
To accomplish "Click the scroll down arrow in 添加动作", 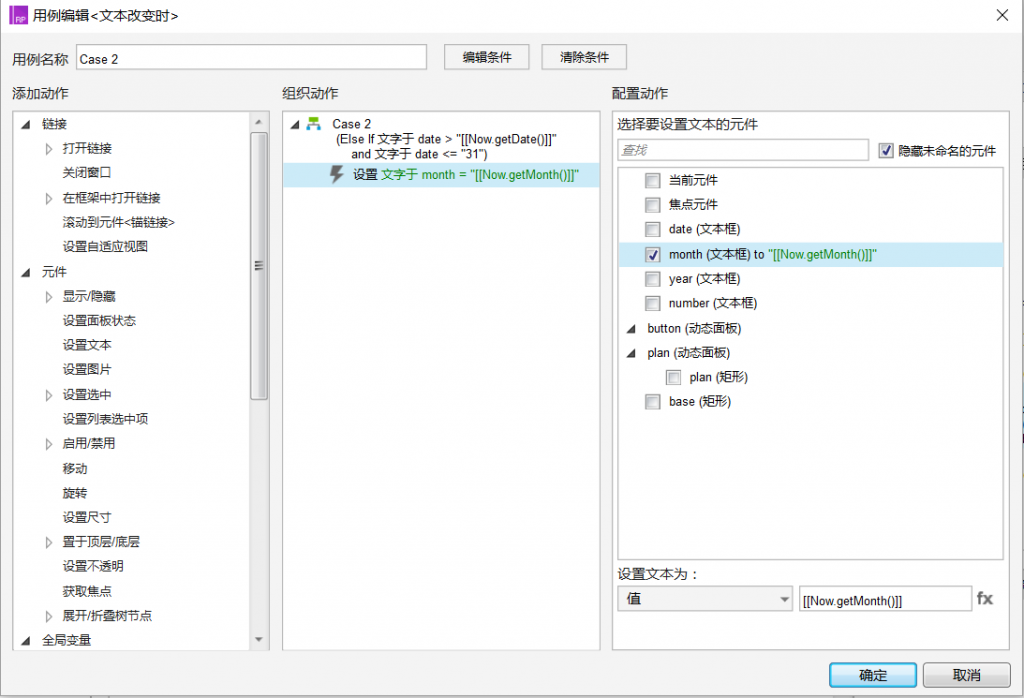I will (x=259, y=640).
